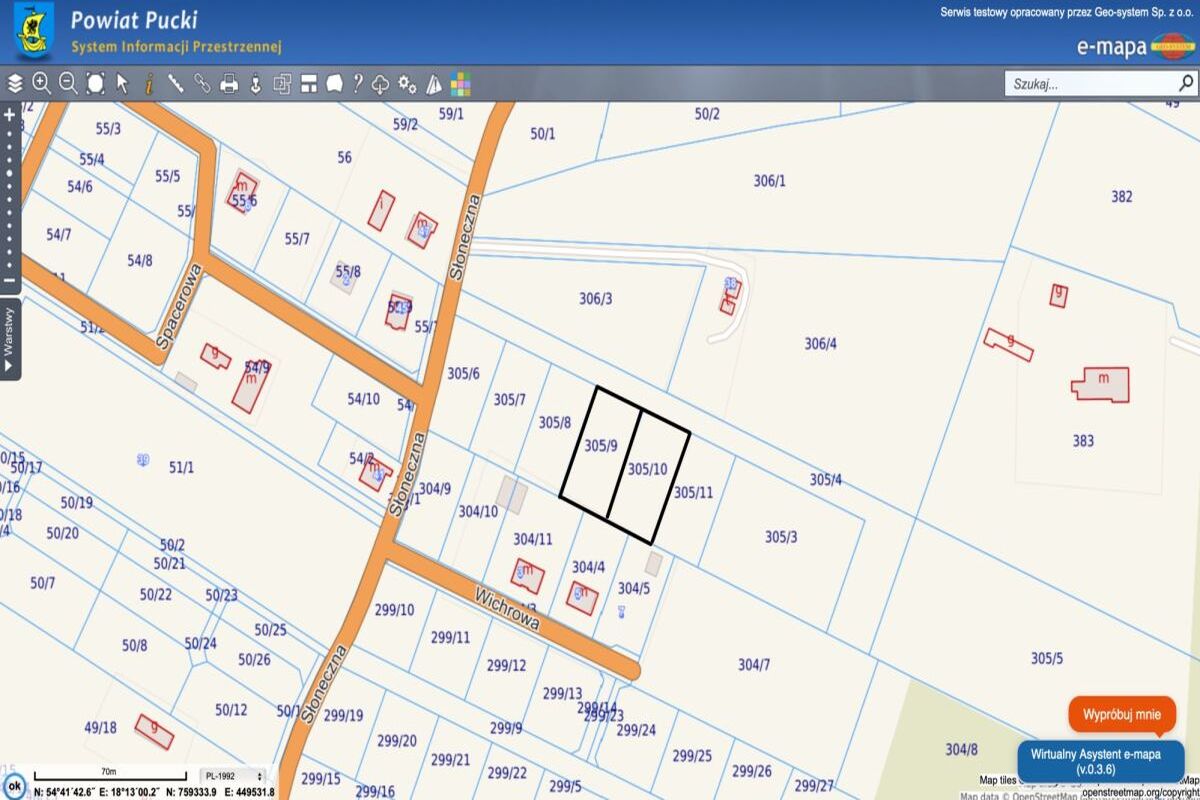The image size is (1200, 800).
Task: Open Wirtualny Asystent e-mapa button
Action: [1100, 761]
